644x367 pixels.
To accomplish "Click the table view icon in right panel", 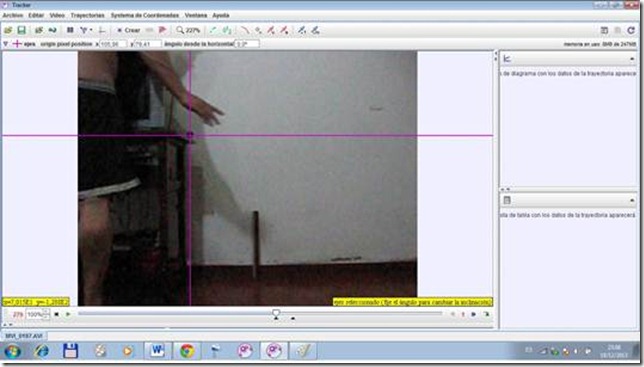I will [507, 200].
